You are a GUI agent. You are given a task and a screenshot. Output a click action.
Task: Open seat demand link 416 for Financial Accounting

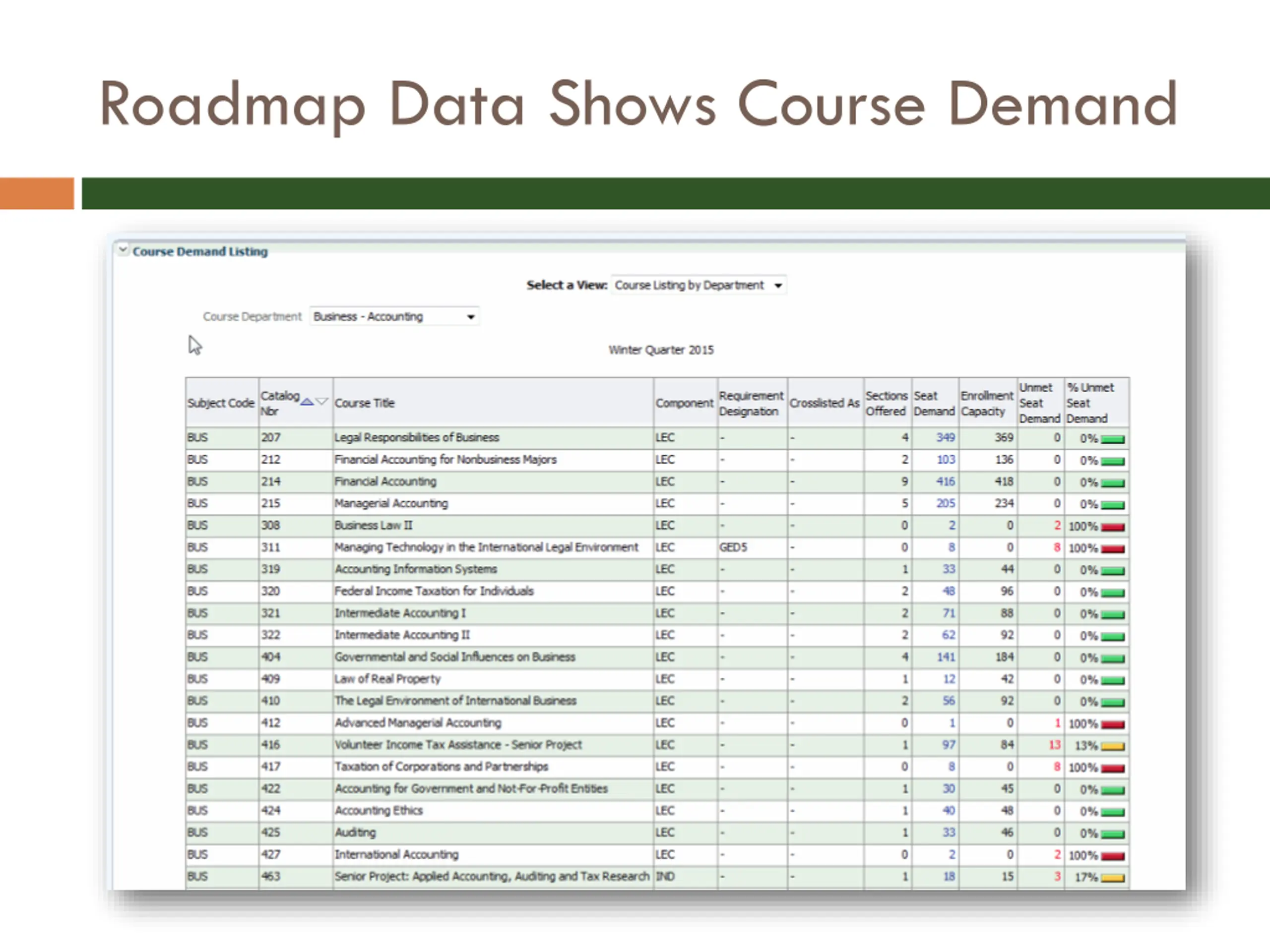pyautogui.click(x=945, y=481)
